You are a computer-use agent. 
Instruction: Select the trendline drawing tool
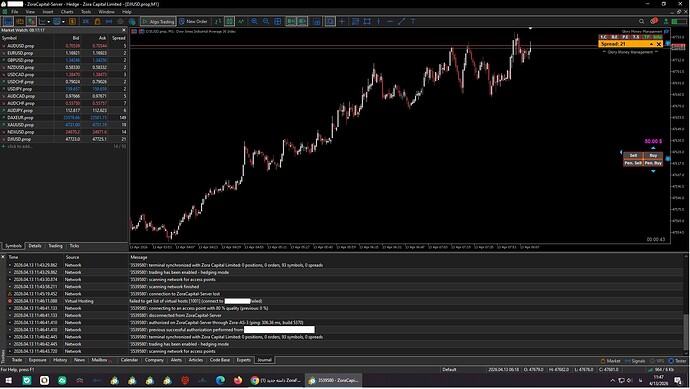tap(401, 21)
